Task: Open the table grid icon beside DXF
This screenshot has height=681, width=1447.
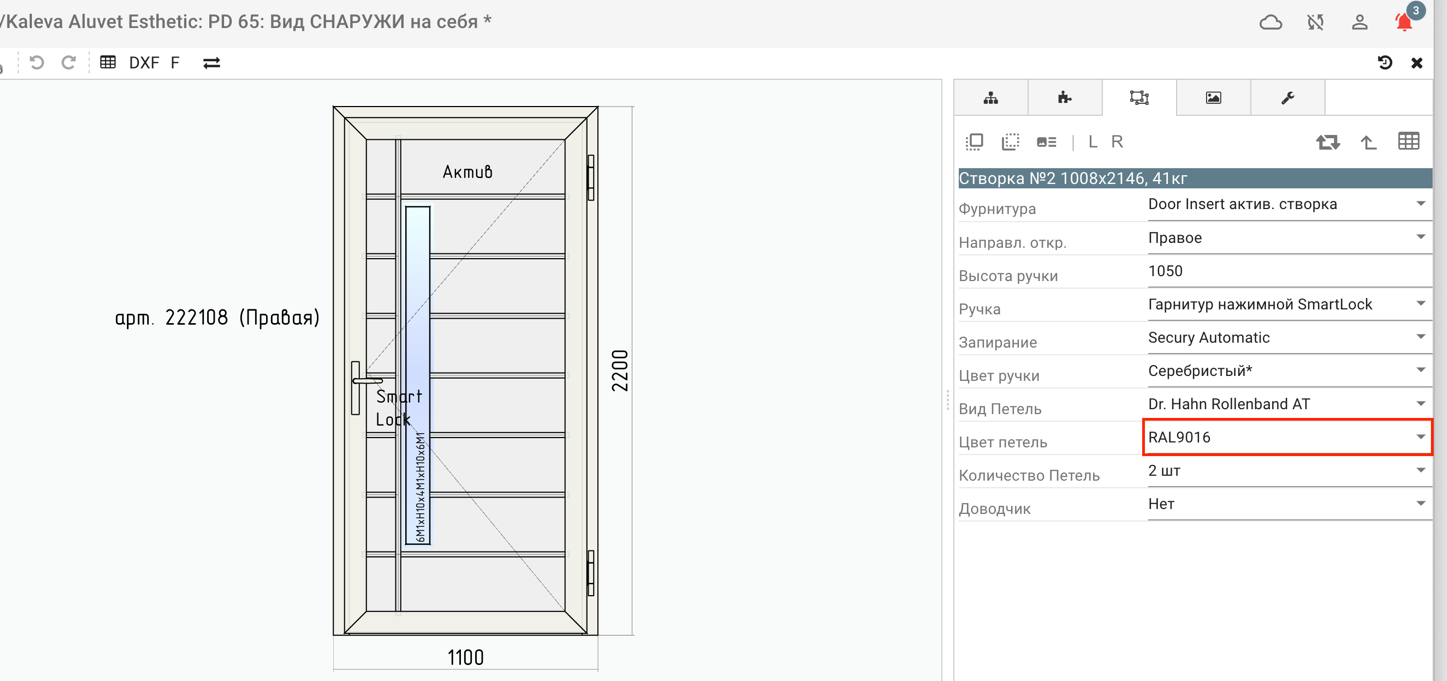Action: point(108,62)
